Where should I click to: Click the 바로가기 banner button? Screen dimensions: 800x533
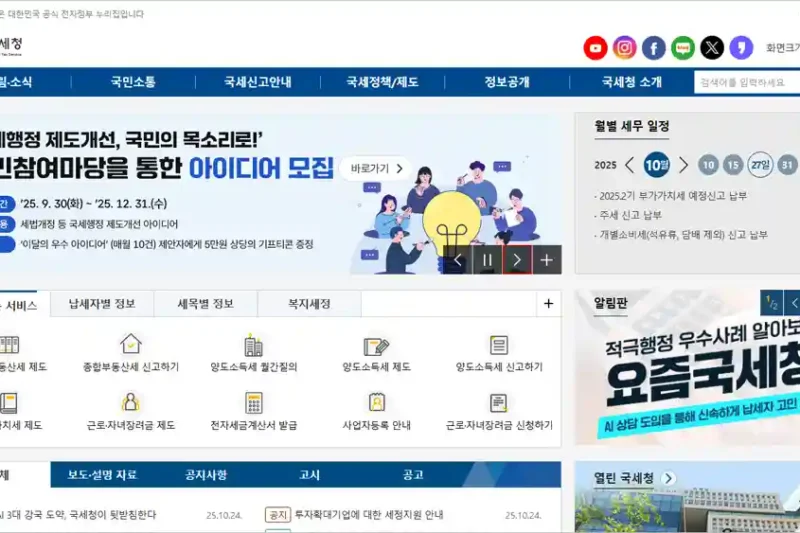377,168
